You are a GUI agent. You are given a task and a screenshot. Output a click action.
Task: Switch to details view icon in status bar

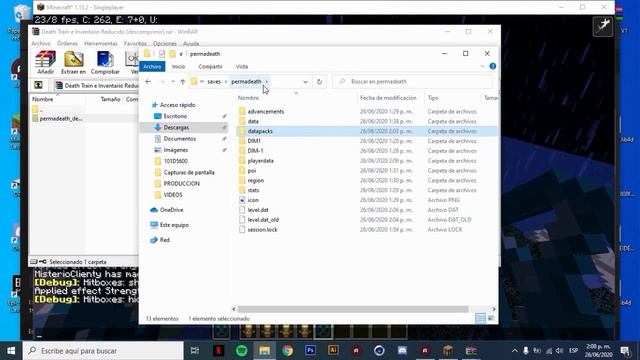[480, 318]
